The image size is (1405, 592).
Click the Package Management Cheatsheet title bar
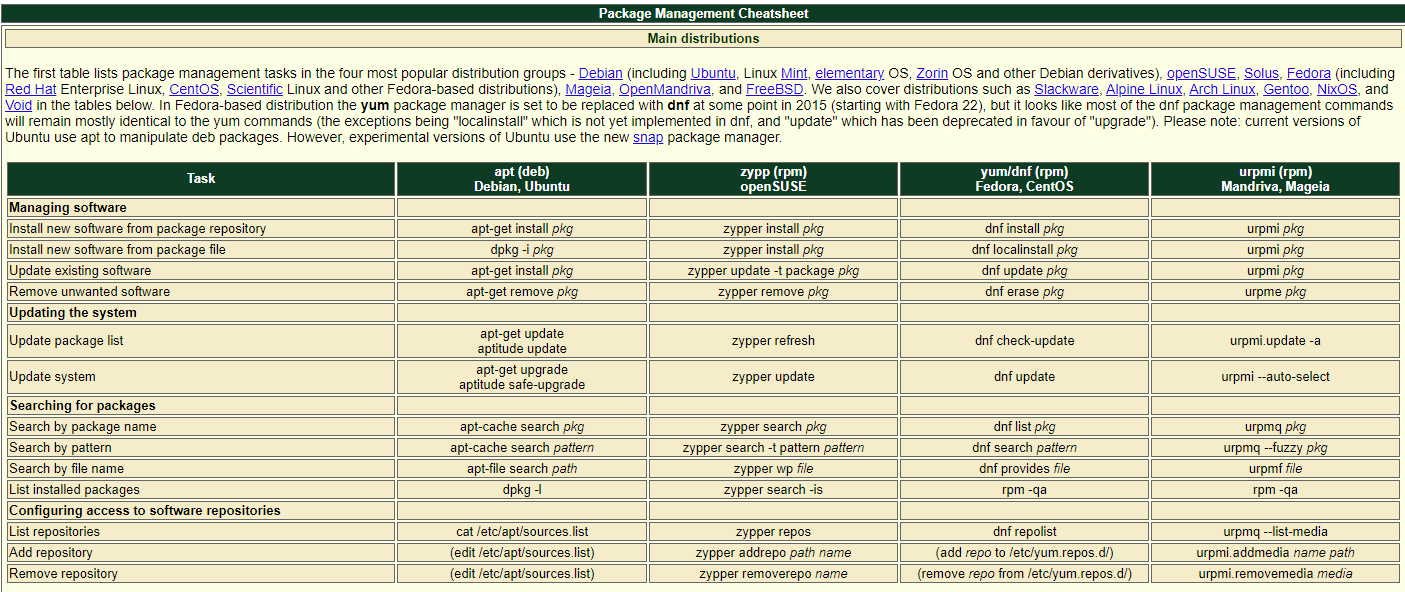point(703,14)
